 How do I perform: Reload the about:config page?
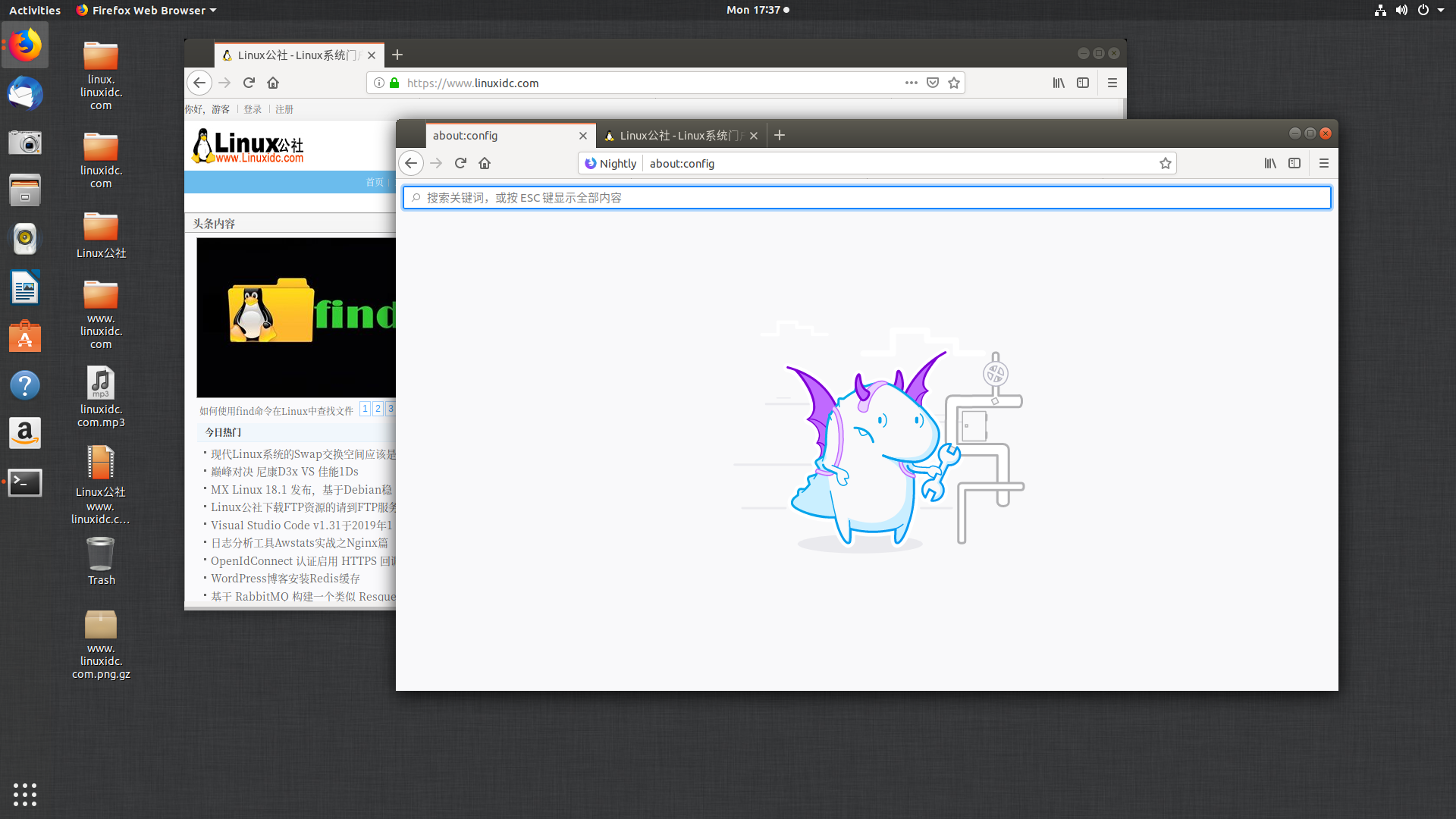click(460, 163)
